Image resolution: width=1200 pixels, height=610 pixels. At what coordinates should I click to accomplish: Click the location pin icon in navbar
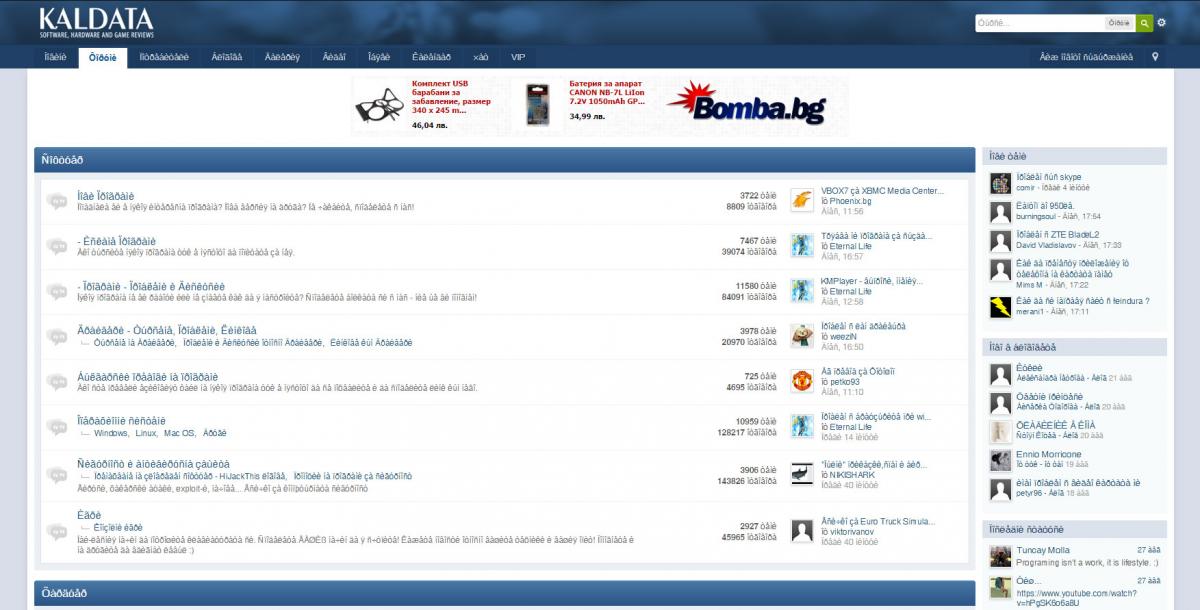(x=1155, y=57)
